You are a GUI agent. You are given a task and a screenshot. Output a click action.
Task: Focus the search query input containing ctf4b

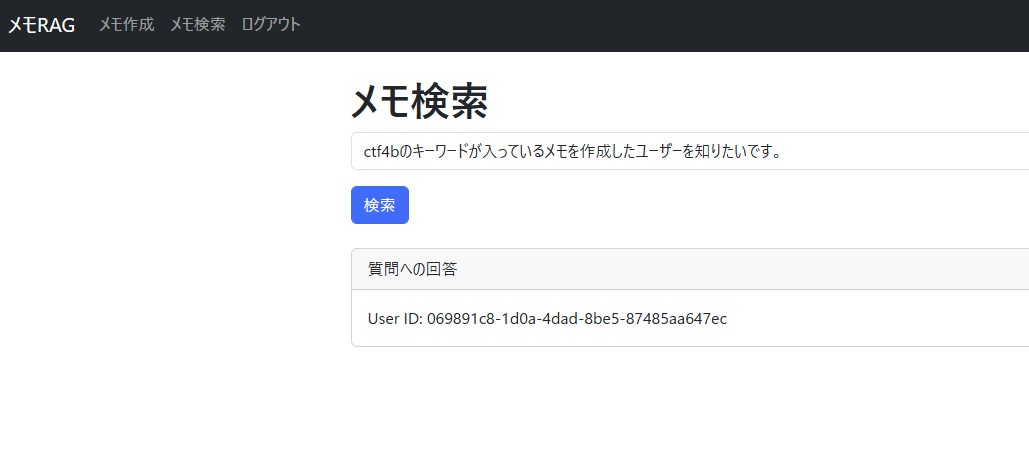[690, 151]
